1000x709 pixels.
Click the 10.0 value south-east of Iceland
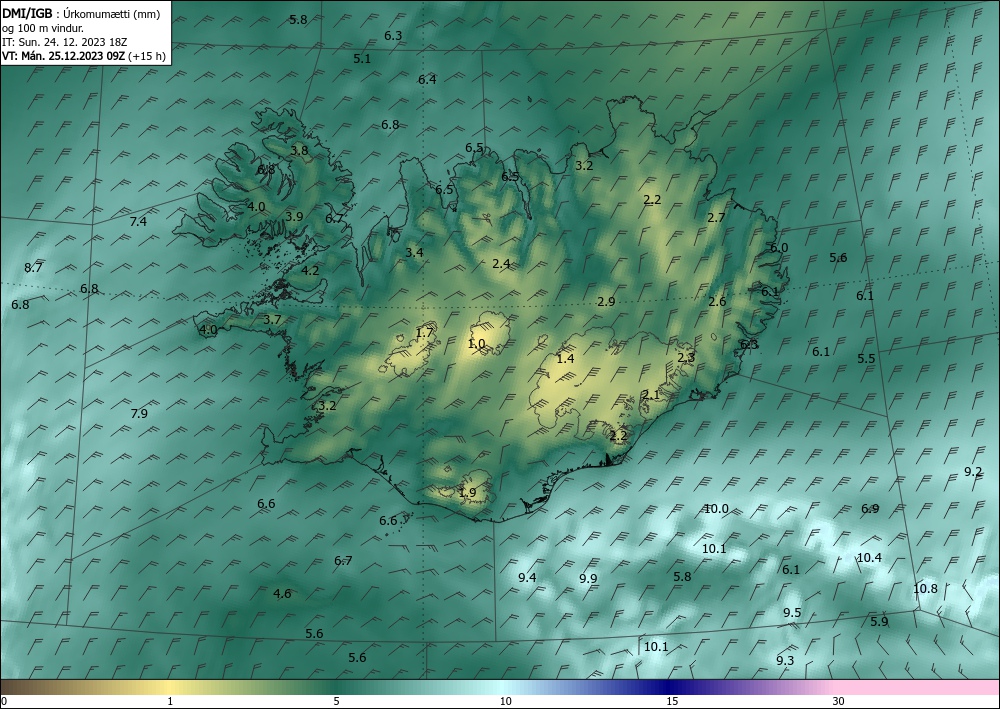[716, 509]
